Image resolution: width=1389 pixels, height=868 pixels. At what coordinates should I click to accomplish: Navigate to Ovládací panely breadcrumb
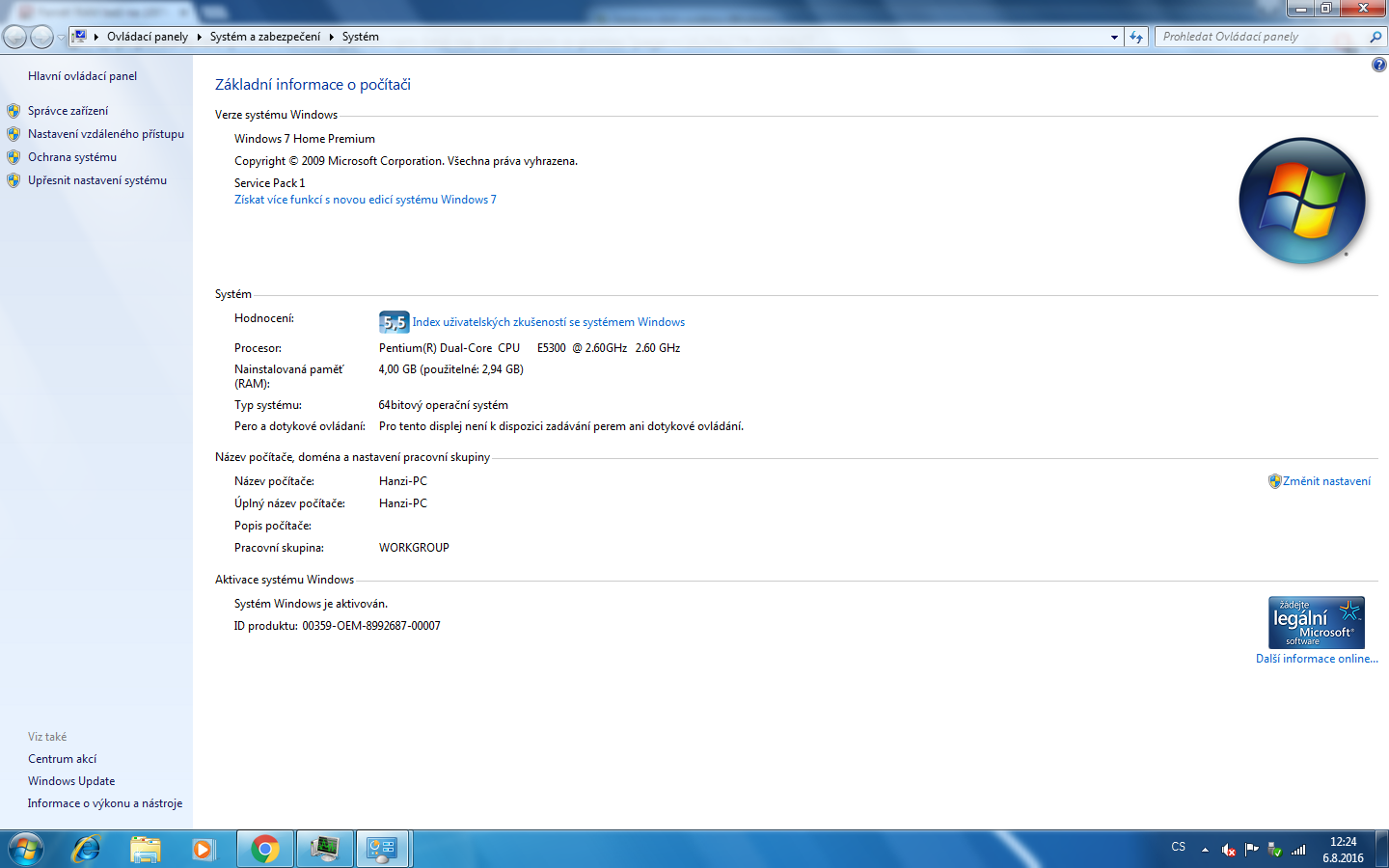pyautogui.click(x=148, y=37)
